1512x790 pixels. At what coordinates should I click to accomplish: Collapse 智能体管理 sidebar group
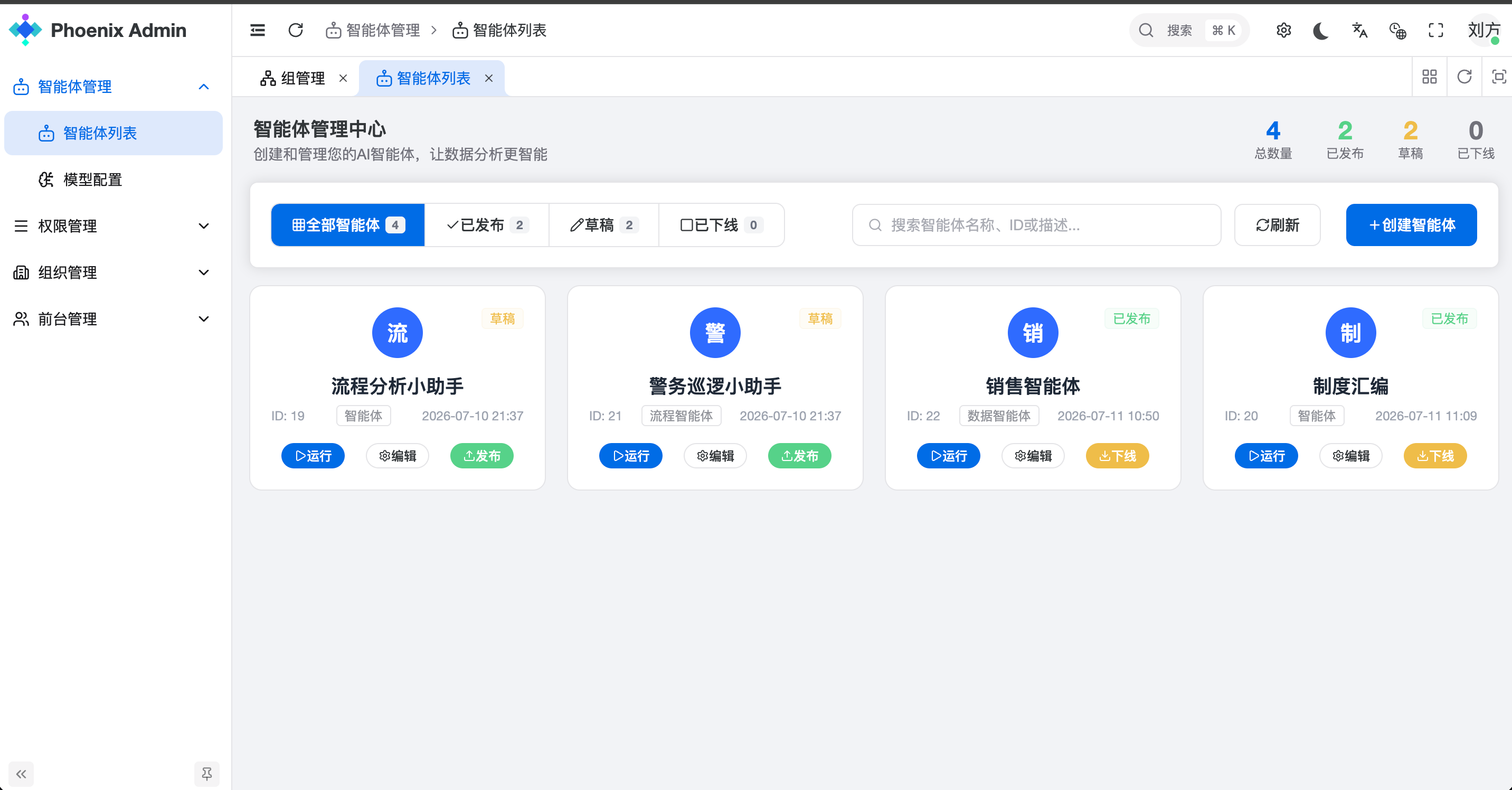click(x=114, y=87)
